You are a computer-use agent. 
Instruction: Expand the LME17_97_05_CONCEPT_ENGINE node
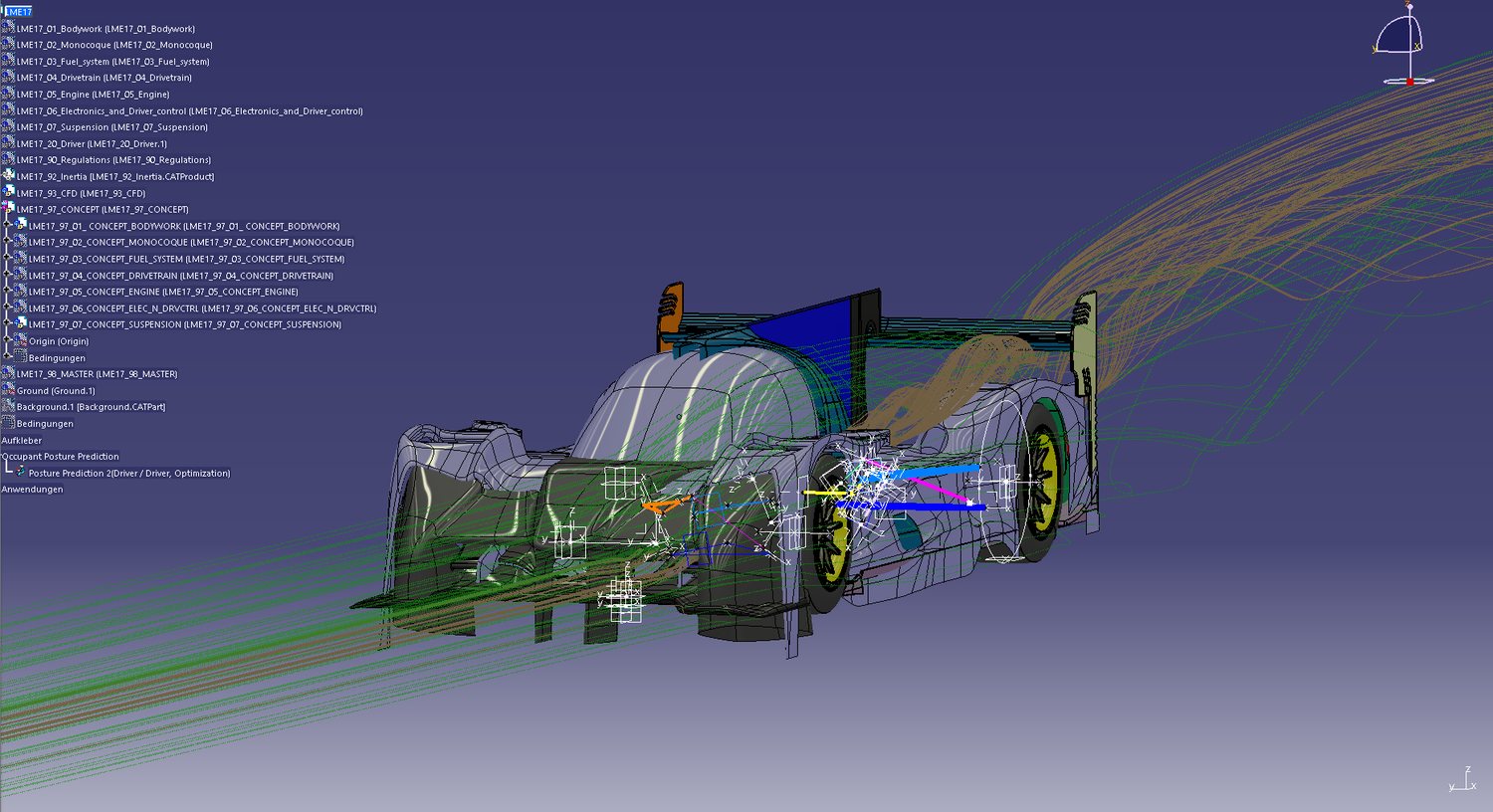8,292
